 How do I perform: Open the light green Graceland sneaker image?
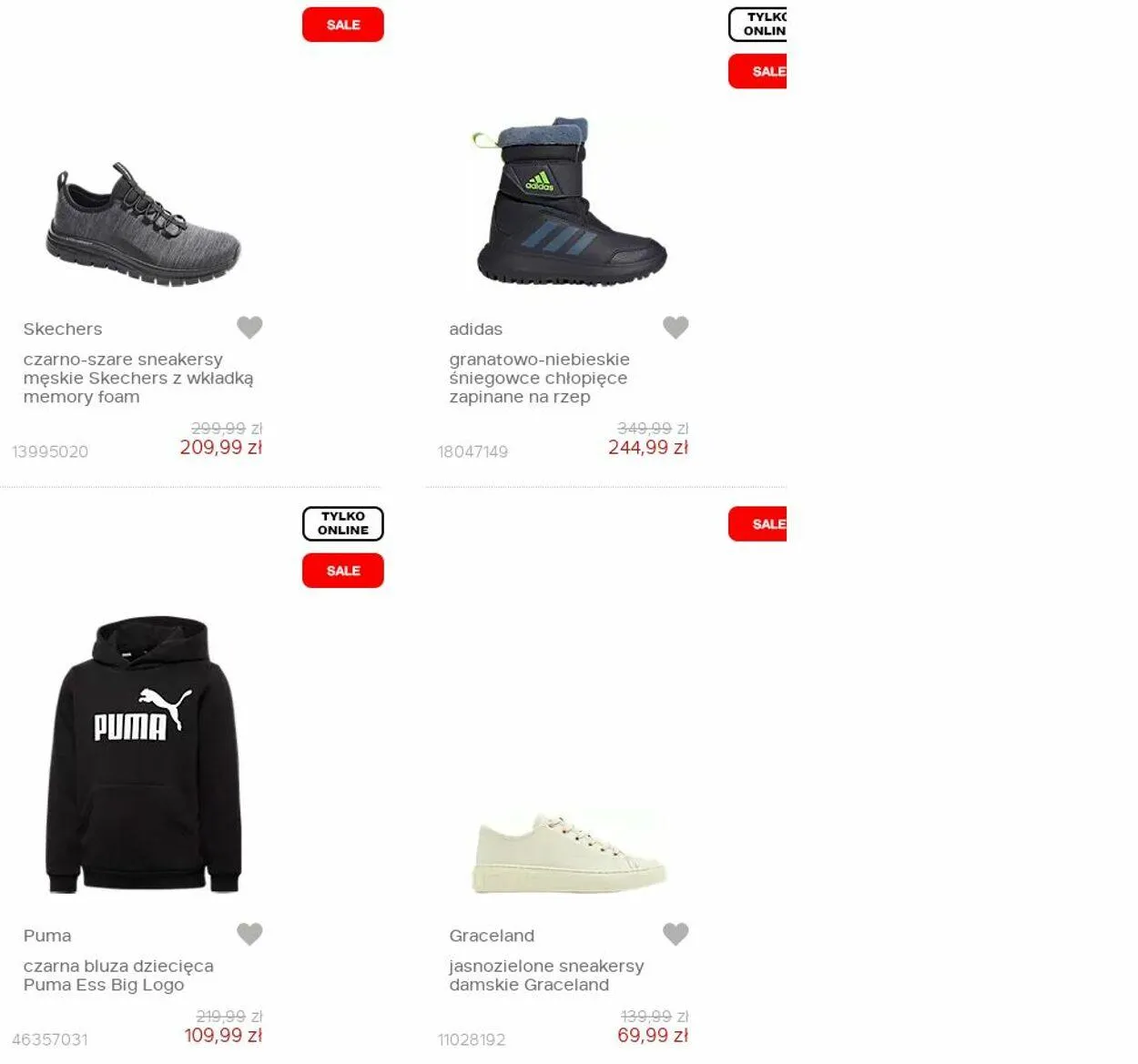(571, 853)
